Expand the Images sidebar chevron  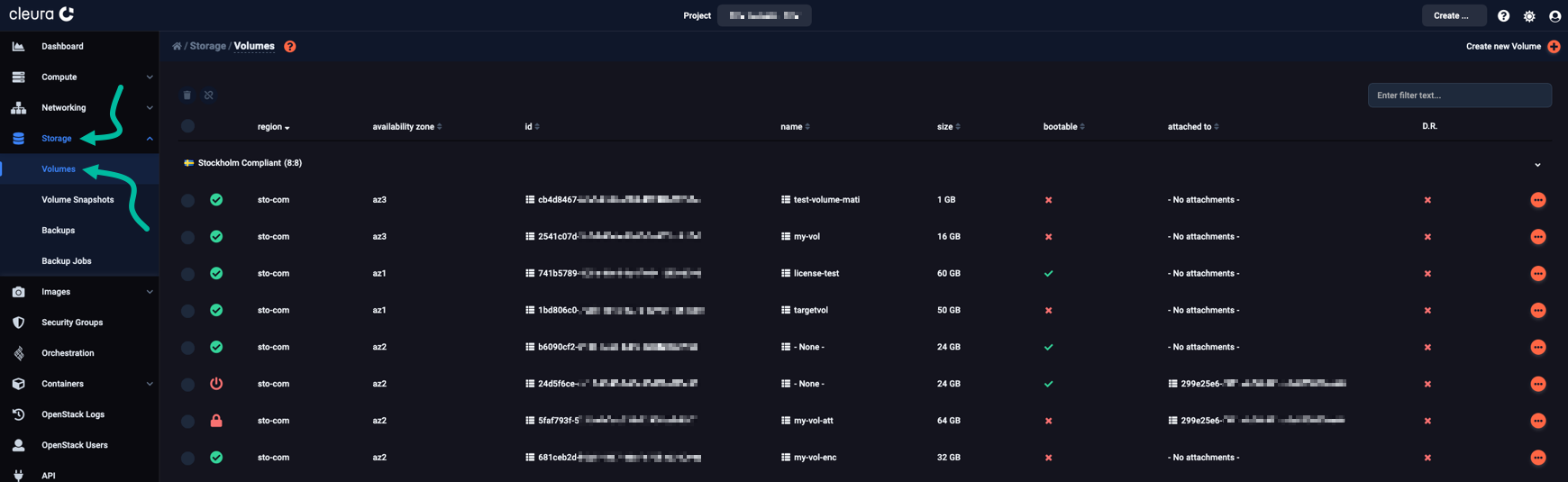(x=150, y=292)
